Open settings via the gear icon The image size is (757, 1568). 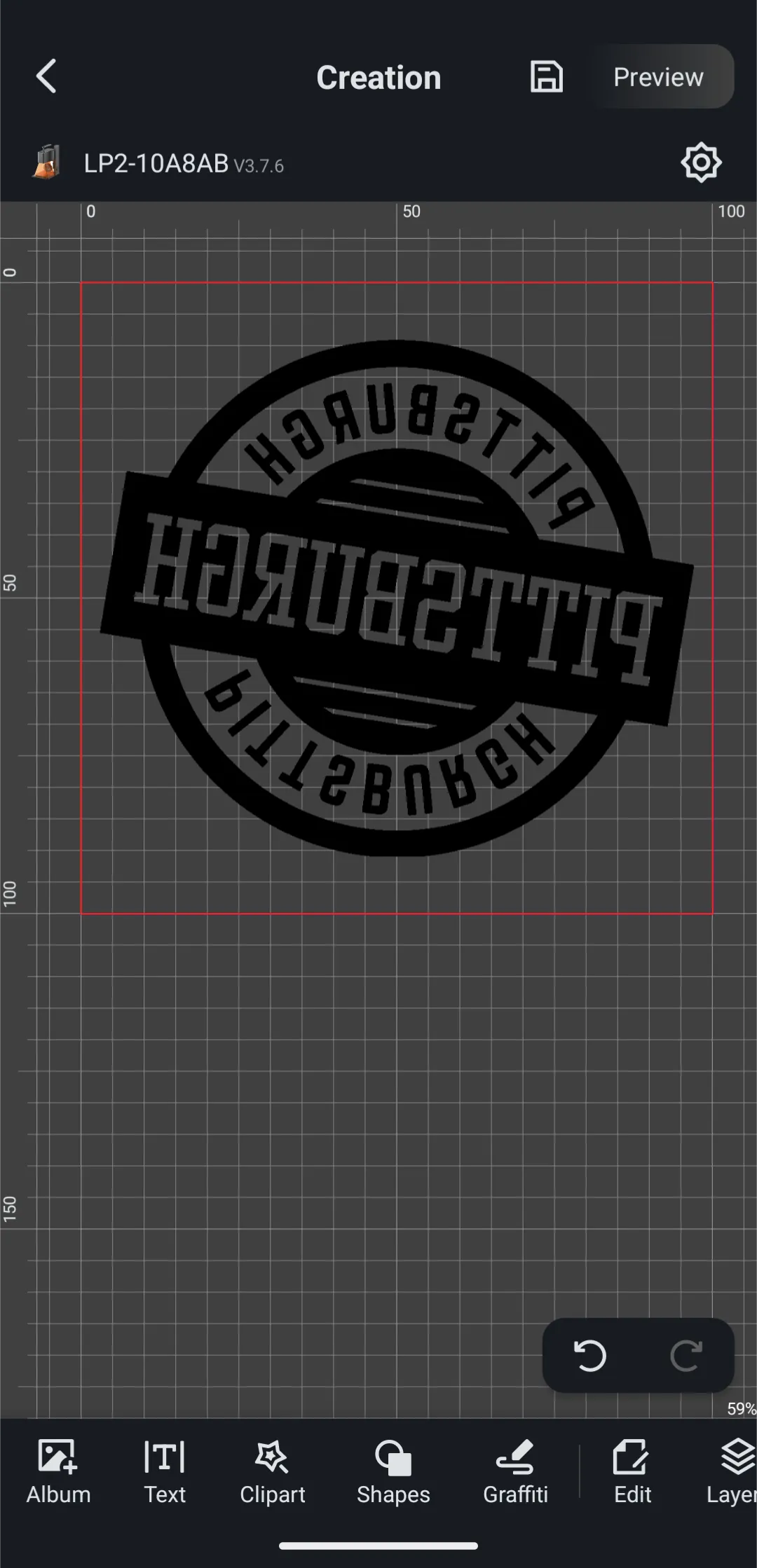pos(701,163)
